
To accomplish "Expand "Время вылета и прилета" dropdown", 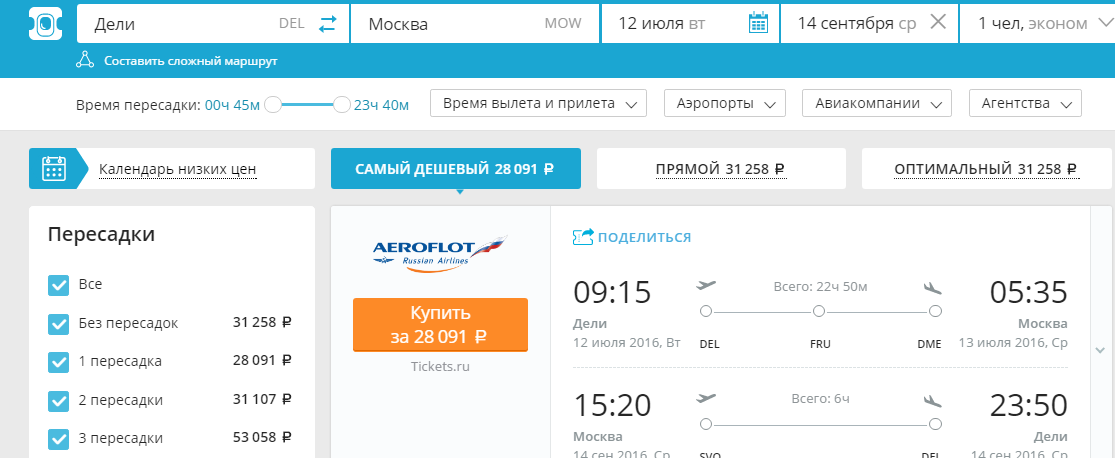I will tap(538, 103).
